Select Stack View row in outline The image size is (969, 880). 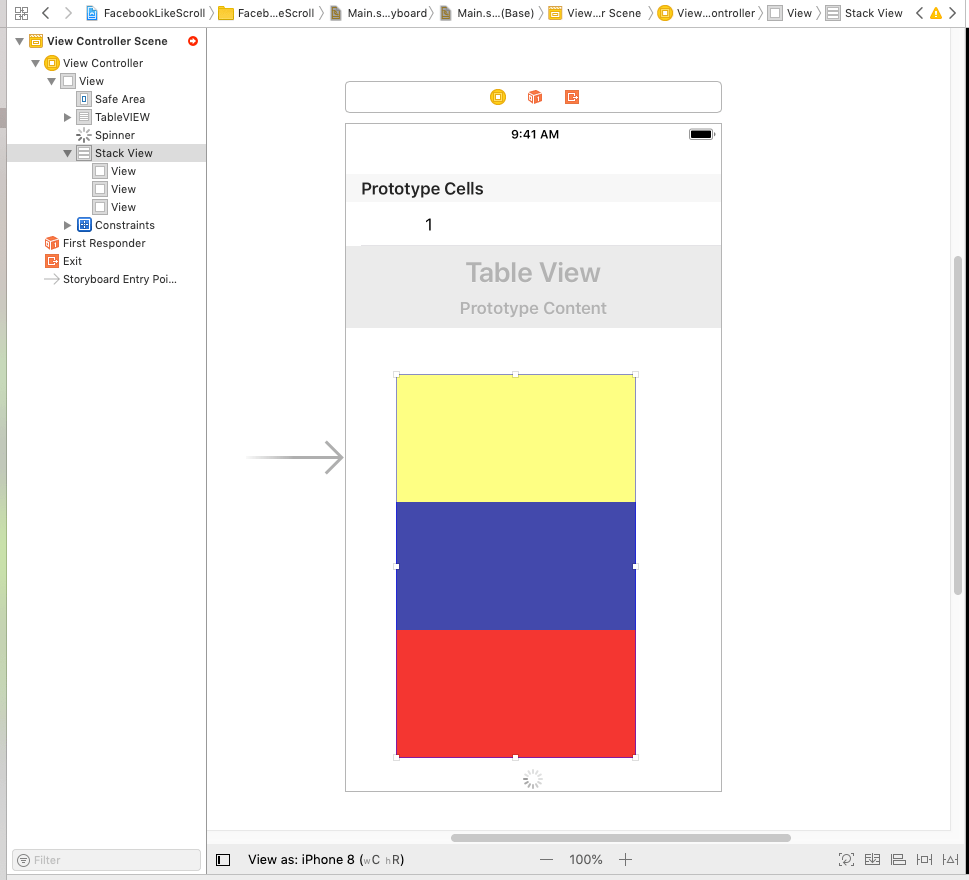coord(106,153)
